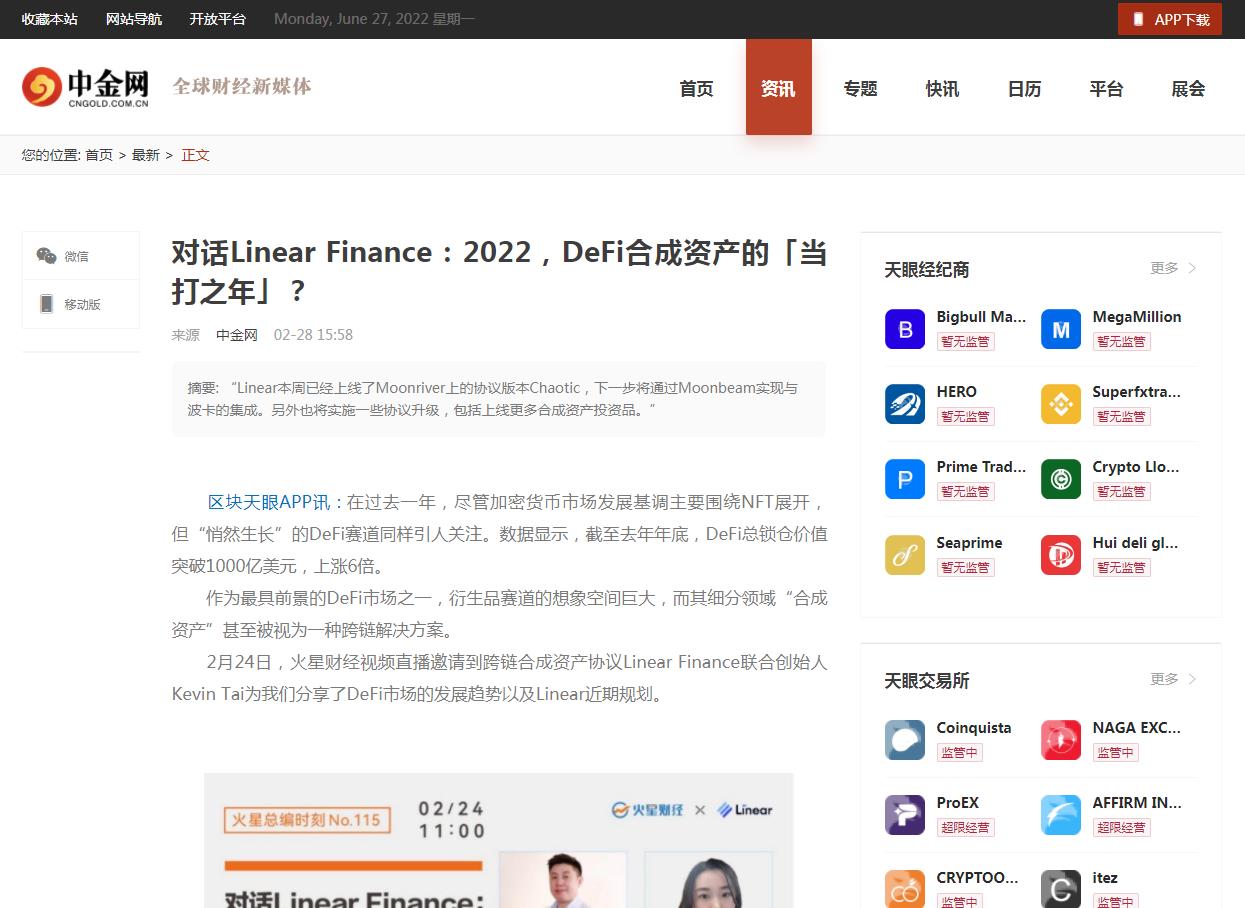1245x908 pixels.
Task: Open the HERO broker icon
Action: coord(905,404)
